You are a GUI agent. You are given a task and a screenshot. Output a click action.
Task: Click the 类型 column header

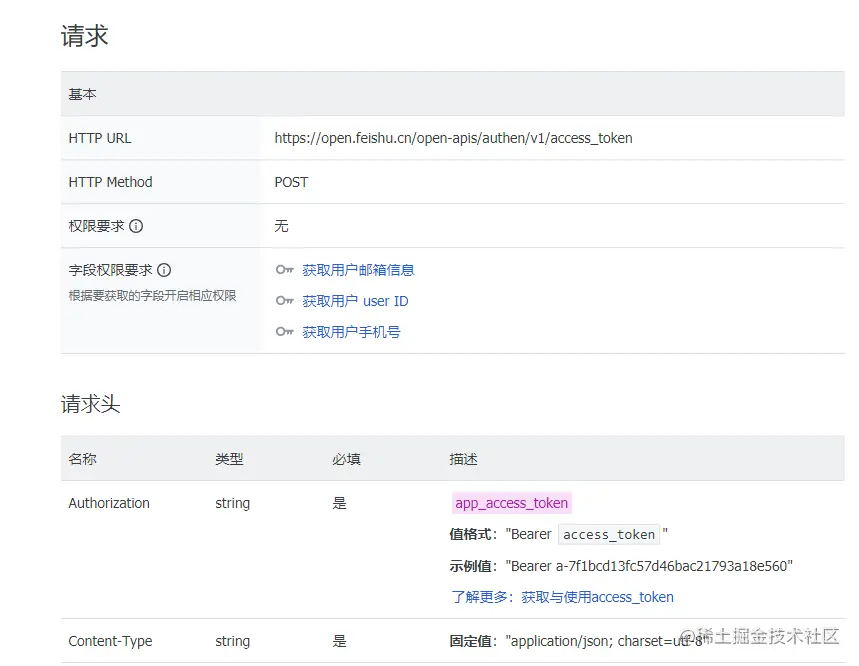tap(229, 459)
